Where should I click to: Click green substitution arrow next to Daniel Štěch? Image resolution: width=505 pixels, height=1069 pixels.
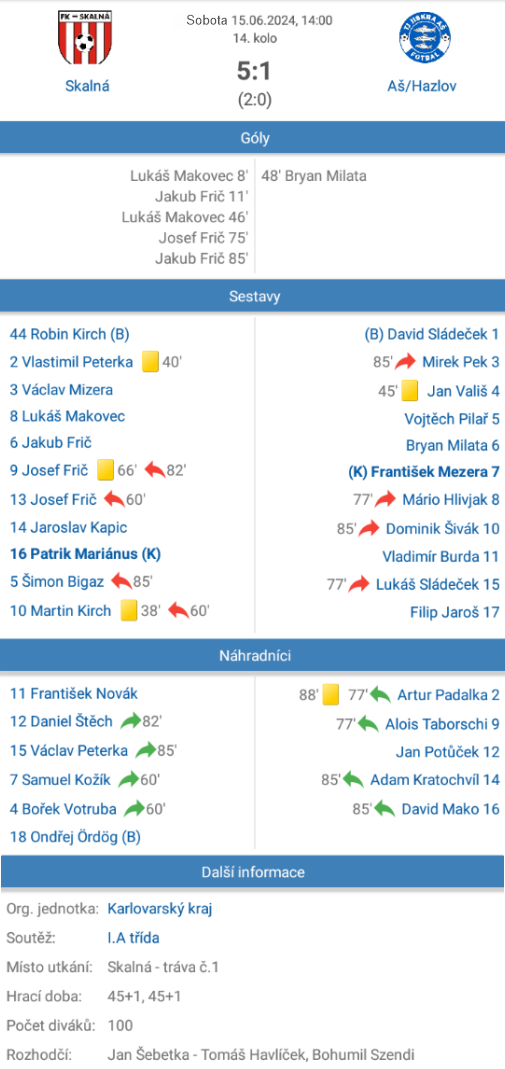[131, 721]
